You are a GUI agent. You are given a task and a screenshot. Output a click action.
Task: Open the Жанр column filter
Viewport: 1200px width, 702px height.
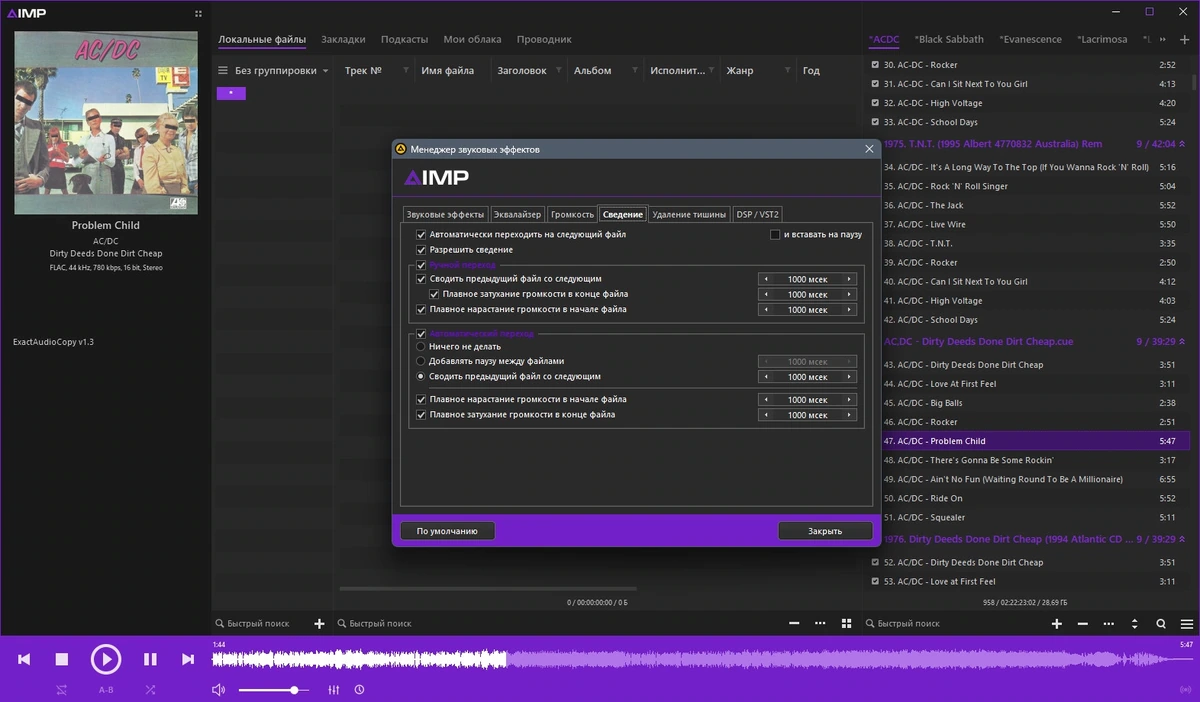click(x=788, y=71)
